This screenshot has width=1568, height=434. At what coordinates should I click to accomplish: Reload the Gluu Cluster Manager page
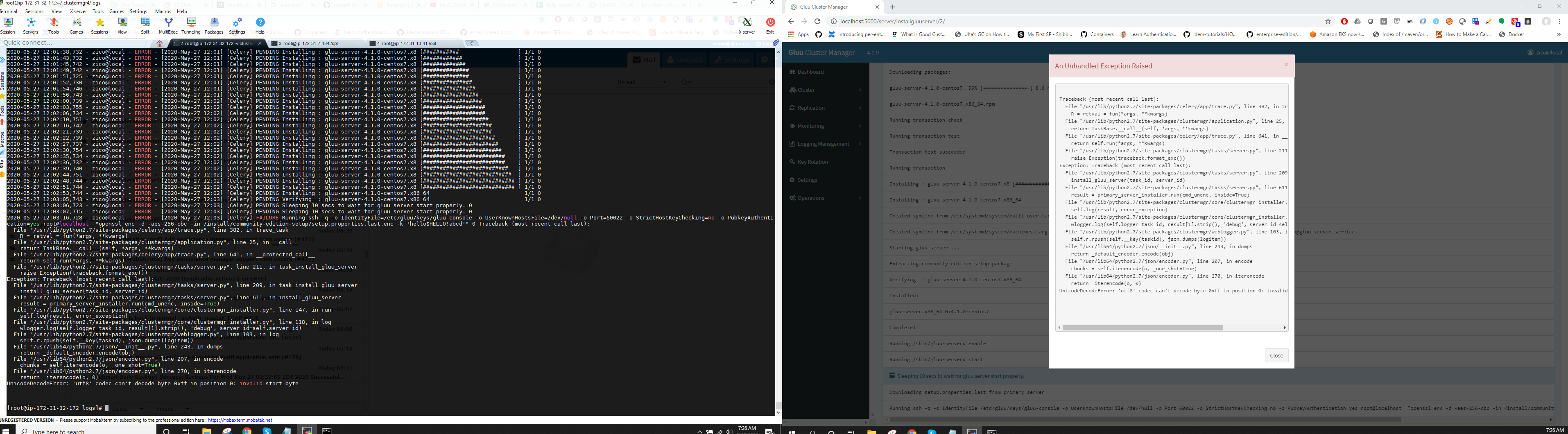click(817, 21)
